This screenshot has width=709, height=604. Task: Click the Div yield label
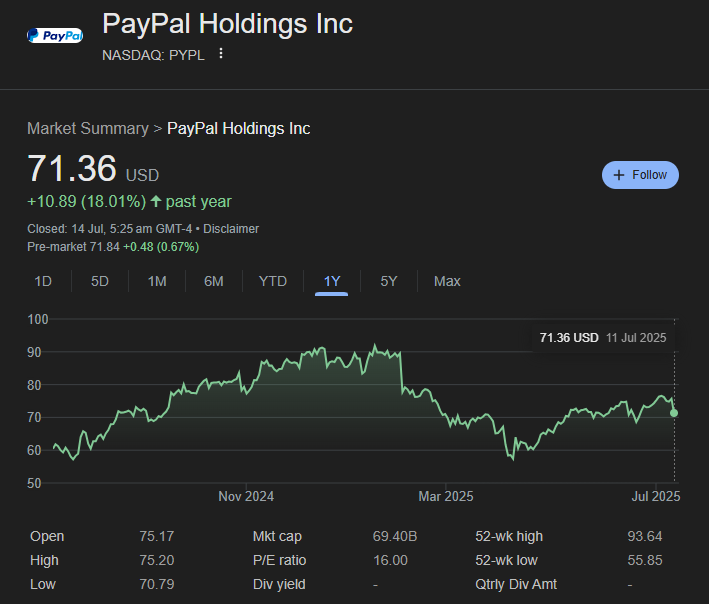(x=279, y=584)
